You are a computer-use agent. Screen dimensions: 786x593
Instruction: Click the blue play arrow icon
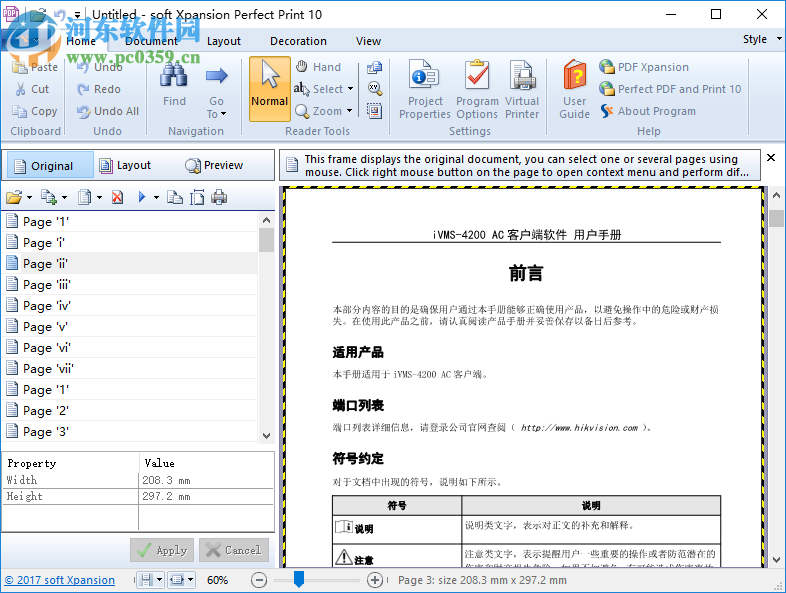point(142,197)
